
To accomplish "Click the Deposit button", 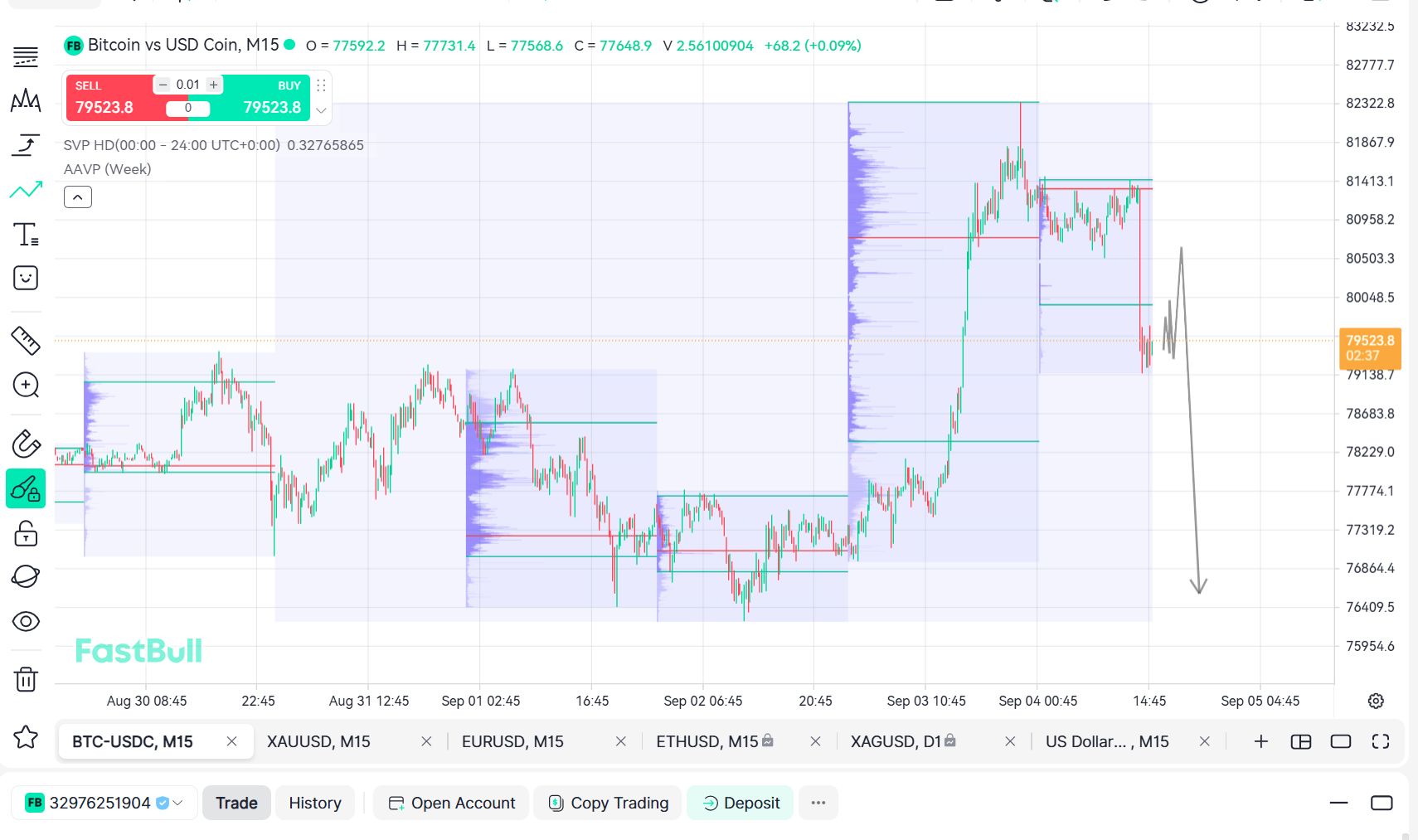I will click(x=741, y=803).
